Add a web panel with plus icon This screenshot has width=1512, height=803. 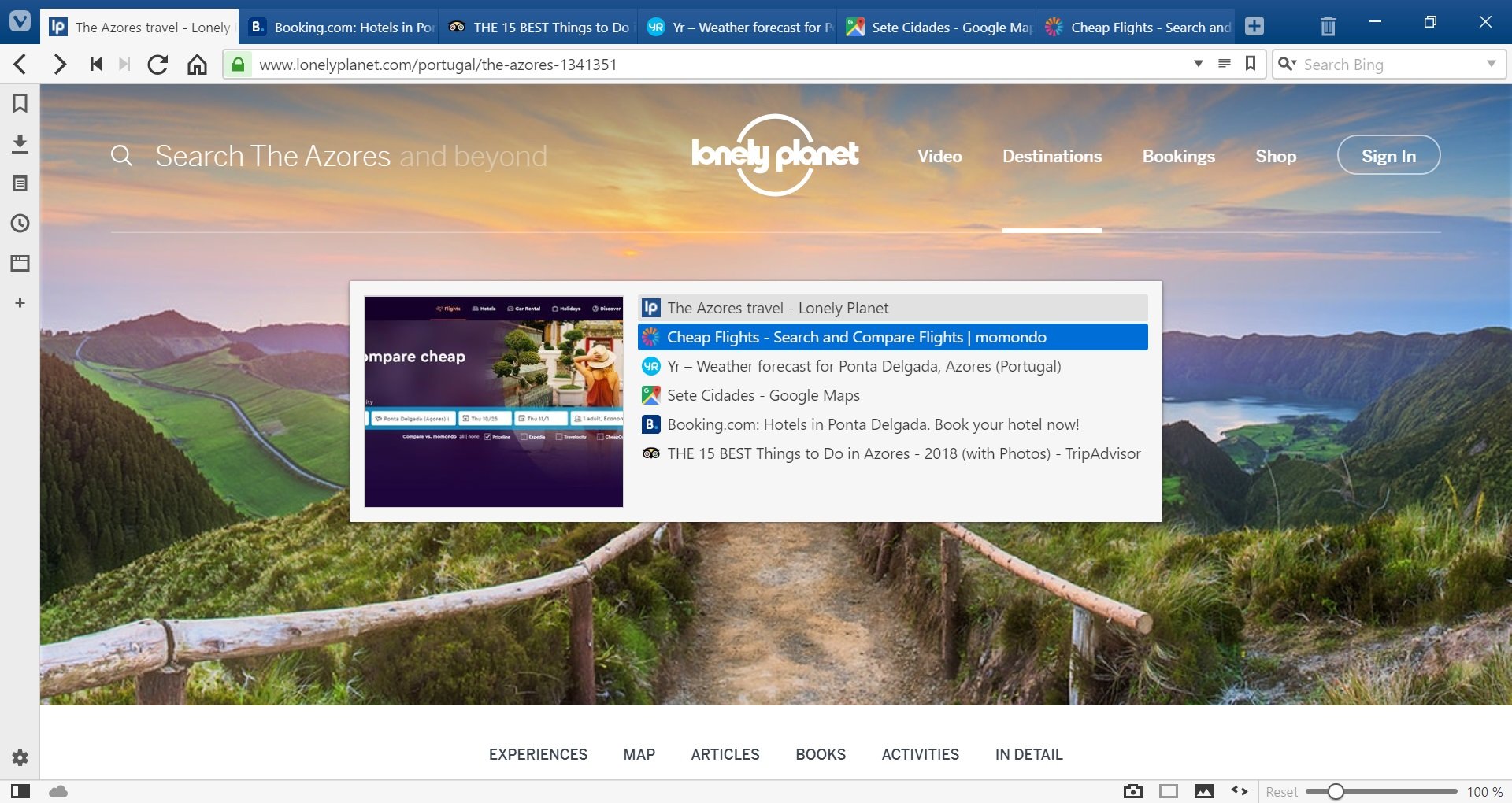point(20,303)
